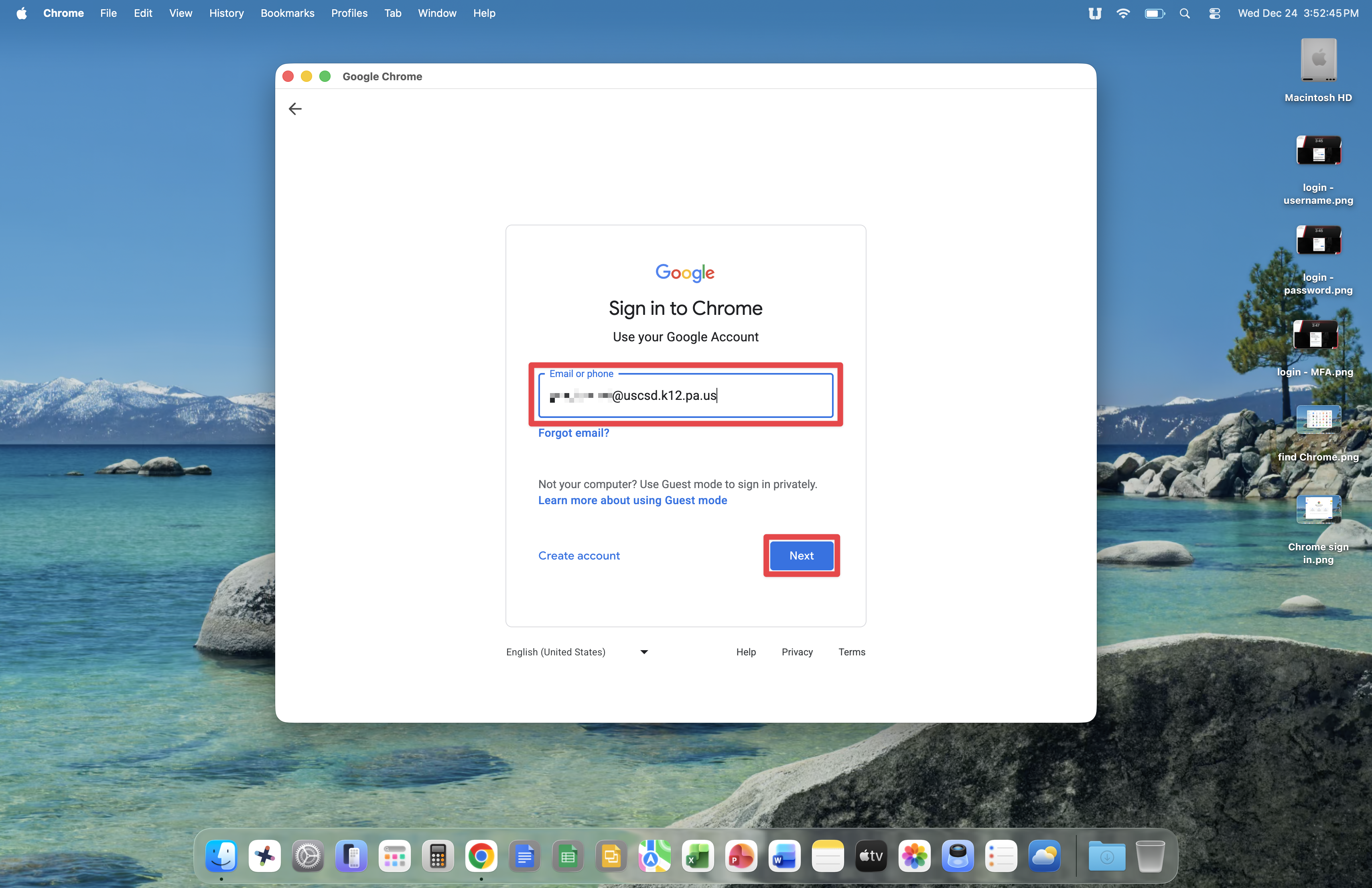Click Create account link
Viewport: 1372px width, 888px height.
click(579, 556)
